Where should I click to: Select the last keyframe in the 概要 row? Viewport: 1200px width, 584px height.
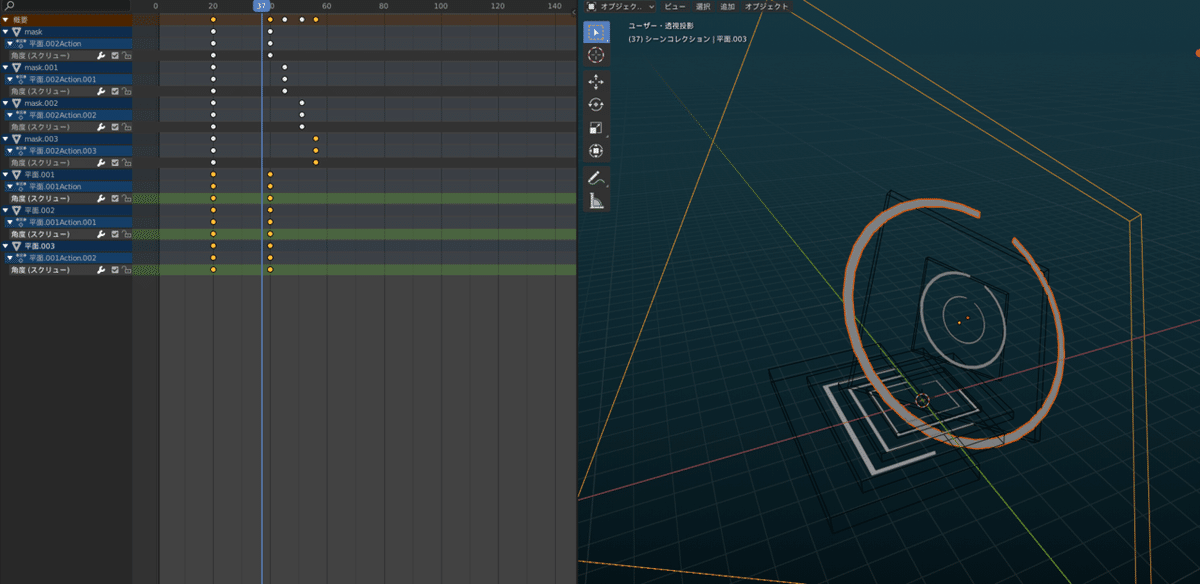(x=316, y=19)
